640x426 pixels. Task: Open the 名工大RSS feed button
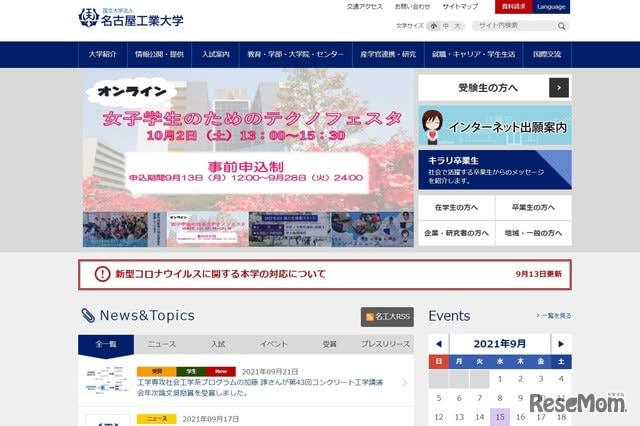[387, 317]
